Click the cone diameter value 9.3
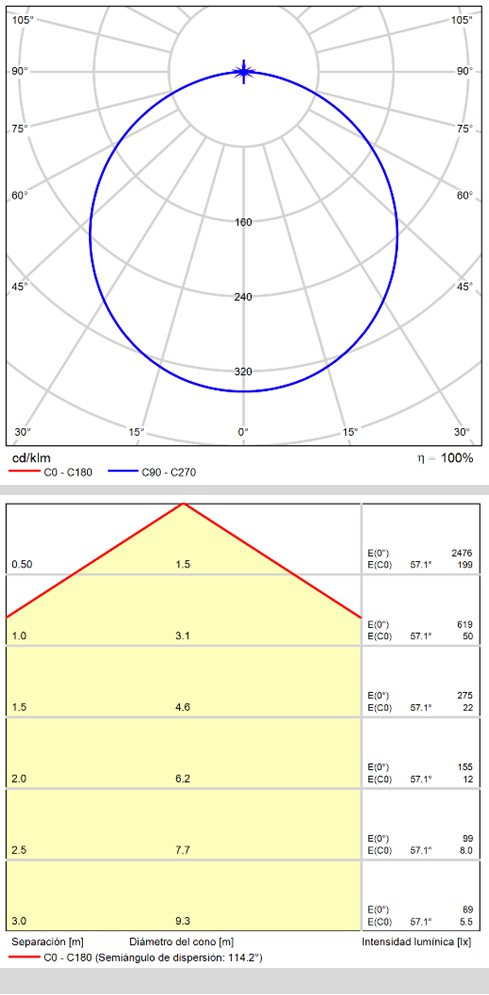489x995 pixels. tap(183, 921)
